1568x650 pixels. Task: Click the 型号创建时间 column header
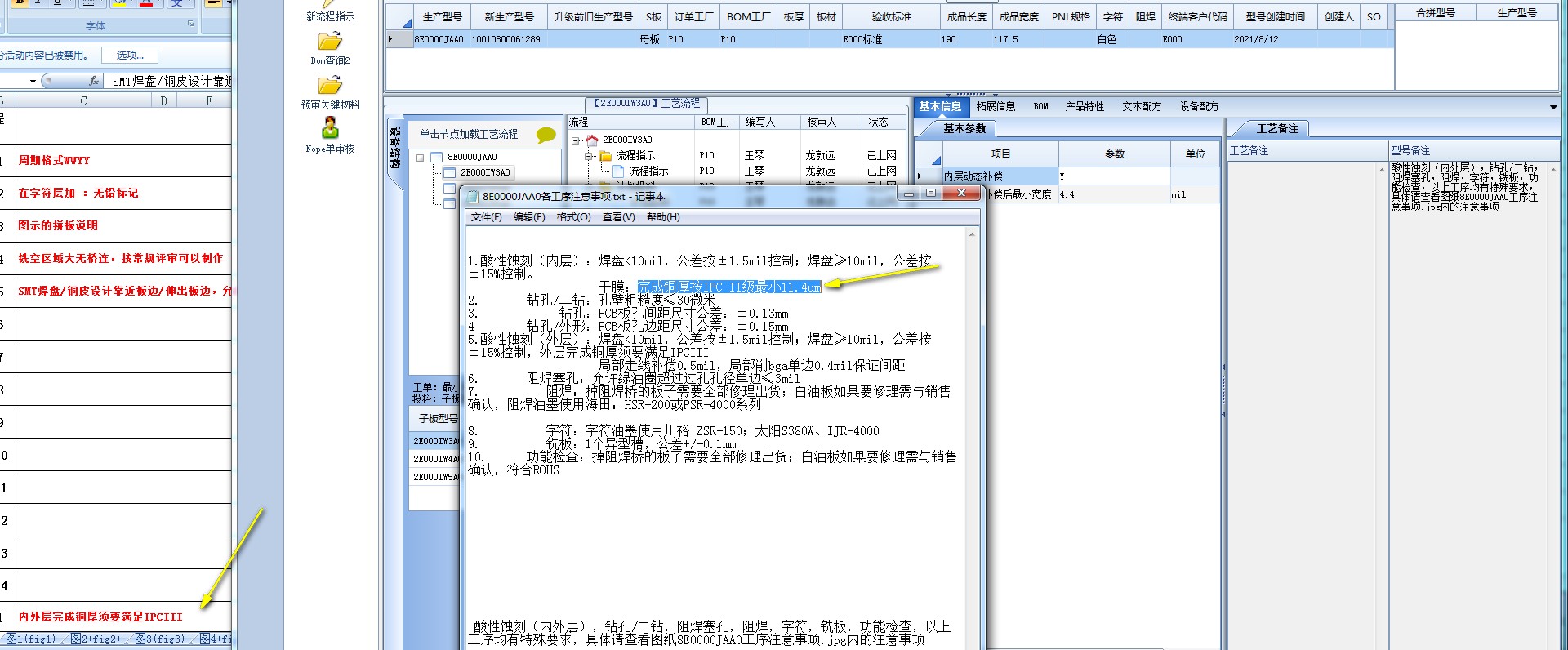click(x=1275, y=16)
